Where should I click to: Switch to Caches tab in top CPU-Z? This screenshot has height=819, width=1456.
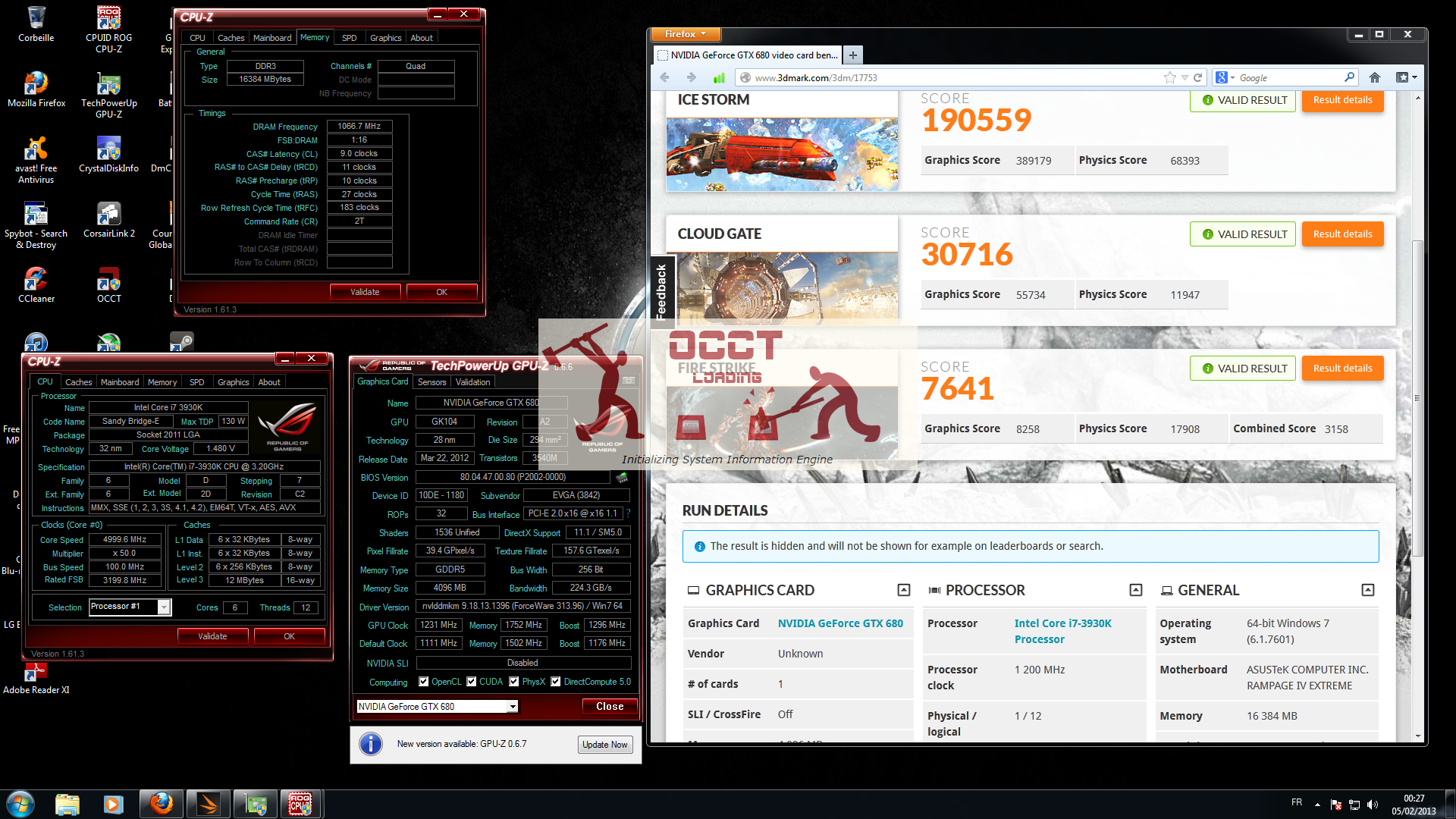[x=231, y=38]
